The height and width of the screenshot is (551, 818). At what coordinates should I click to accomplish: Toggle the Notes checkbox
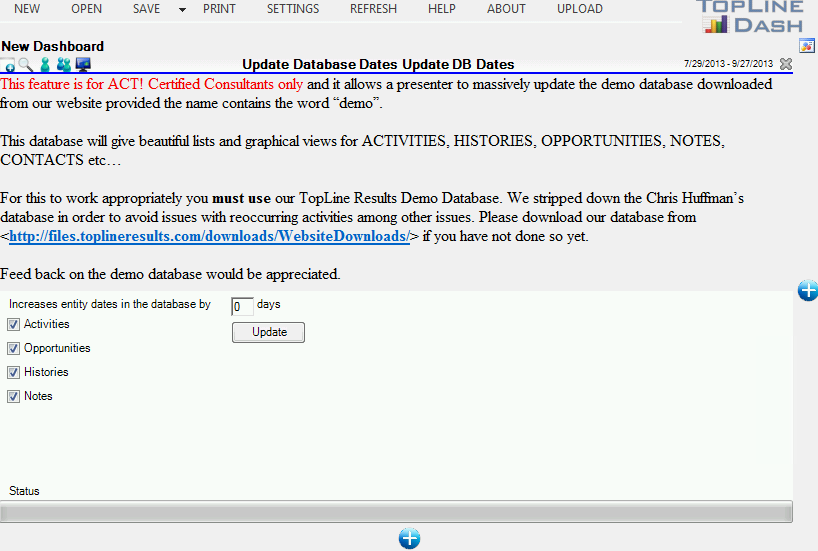click(x=14, y=397)
